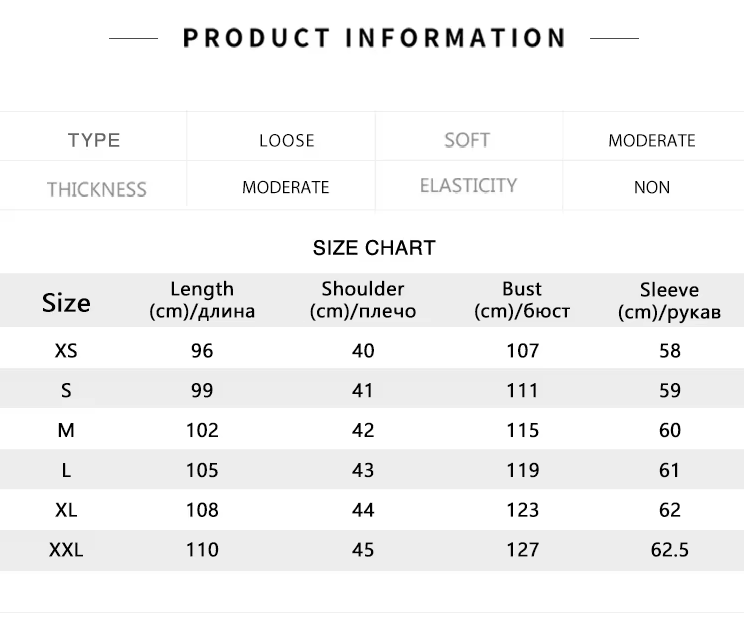
Task: Click the PRODUCT INFORMATION heading
Action: [x=374, y=38]
